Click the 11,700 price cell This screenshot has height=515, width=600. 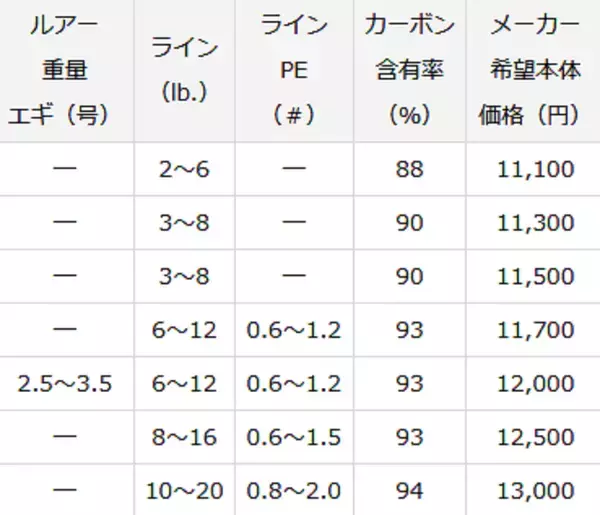[535, 329]
